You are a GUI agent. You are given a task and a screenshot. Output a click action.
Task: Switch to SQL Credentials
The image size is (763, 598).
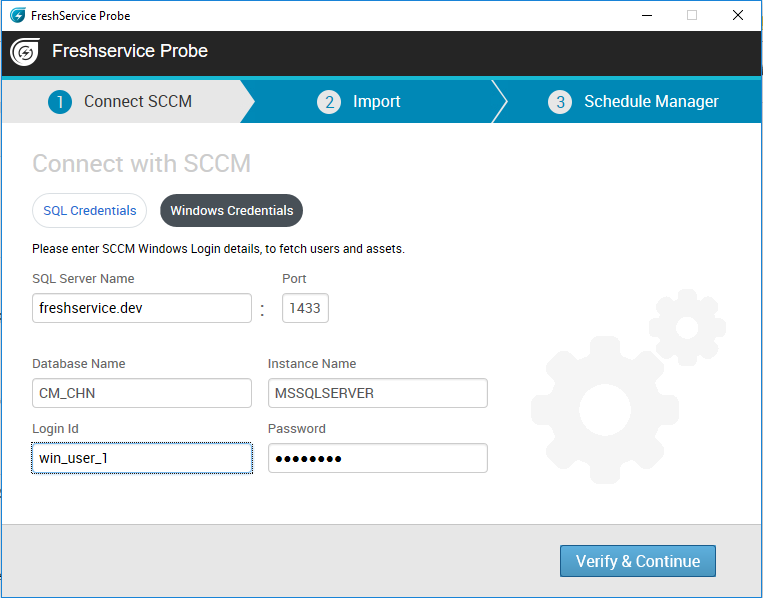90,210
